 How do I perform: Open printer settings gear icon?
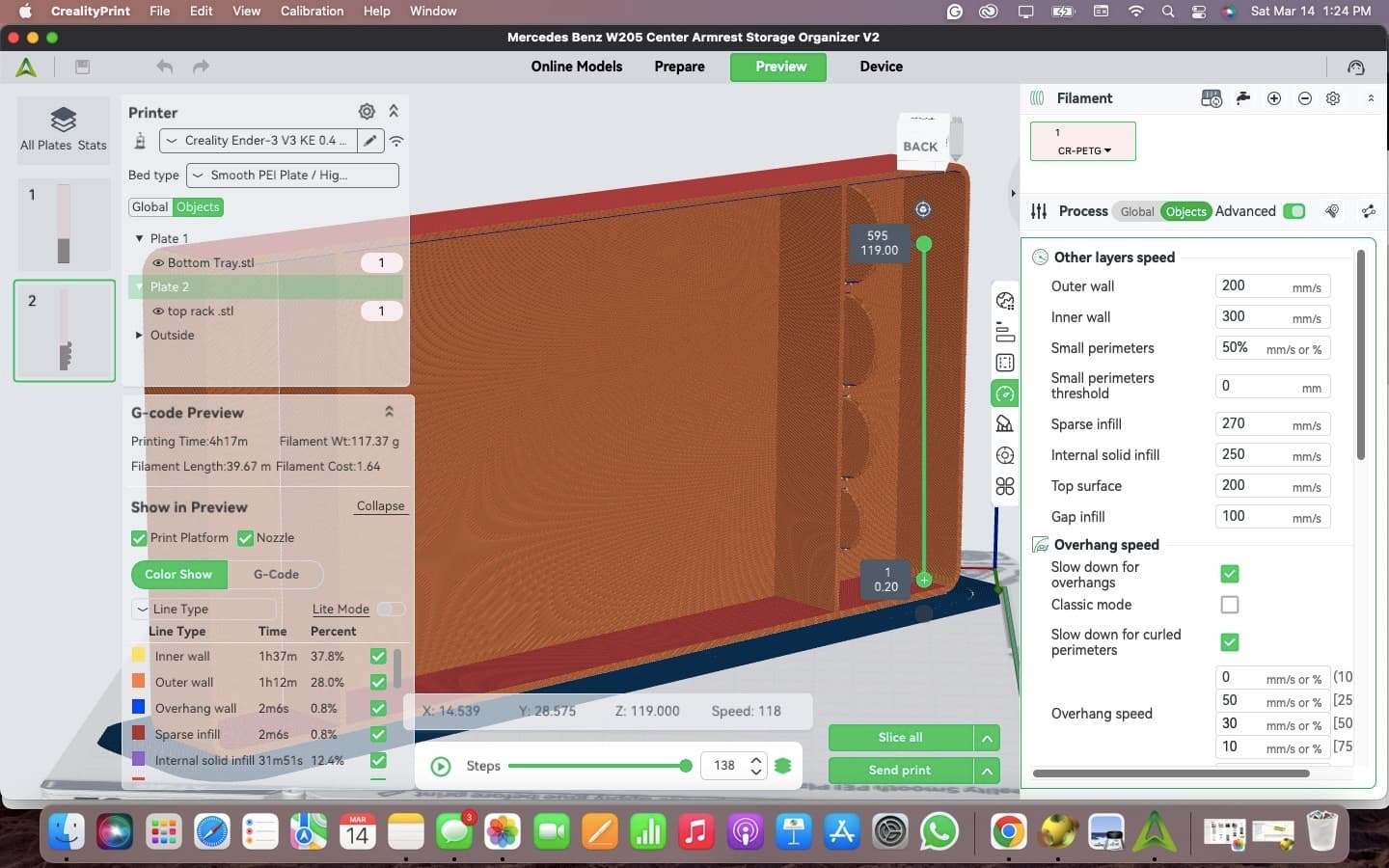click(367, 112)
